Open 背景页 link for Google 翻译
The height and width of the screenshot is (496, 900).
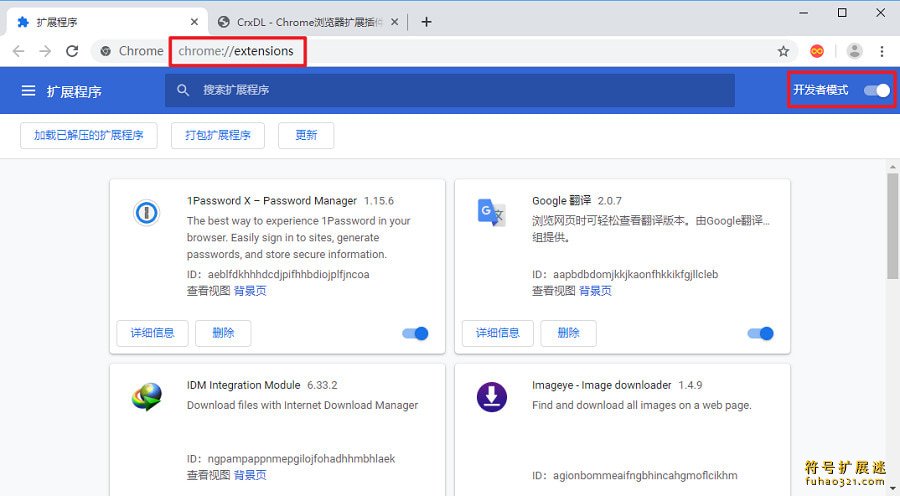point(595,291)
